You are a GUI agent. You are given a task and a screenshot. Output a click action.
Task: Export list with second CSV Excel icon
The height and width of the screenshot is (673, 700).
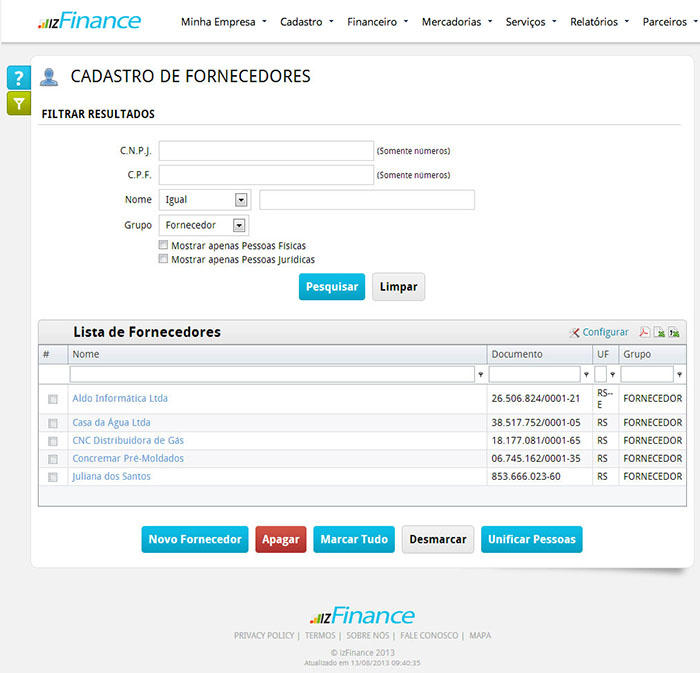point(674,332)
